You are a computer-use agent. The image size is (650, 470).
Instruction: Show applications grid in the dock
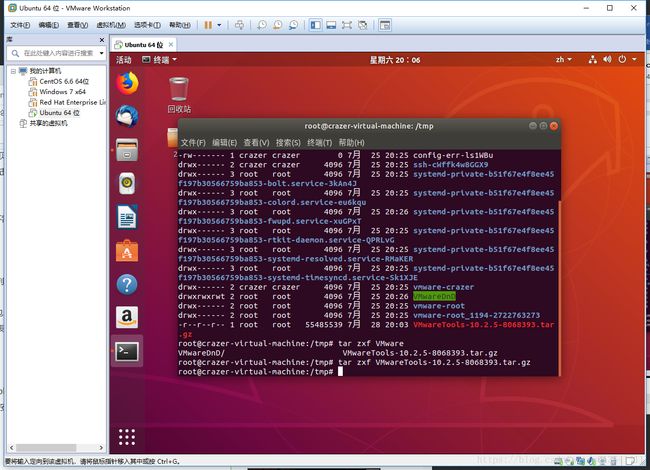click(127, 437)
